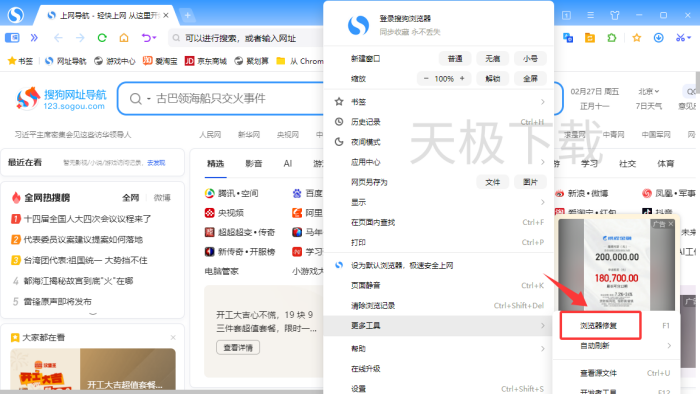Switch to the 影音 tab
This screenshot has height=394, width=700.
pyautogui.click(x=254, y=164)
